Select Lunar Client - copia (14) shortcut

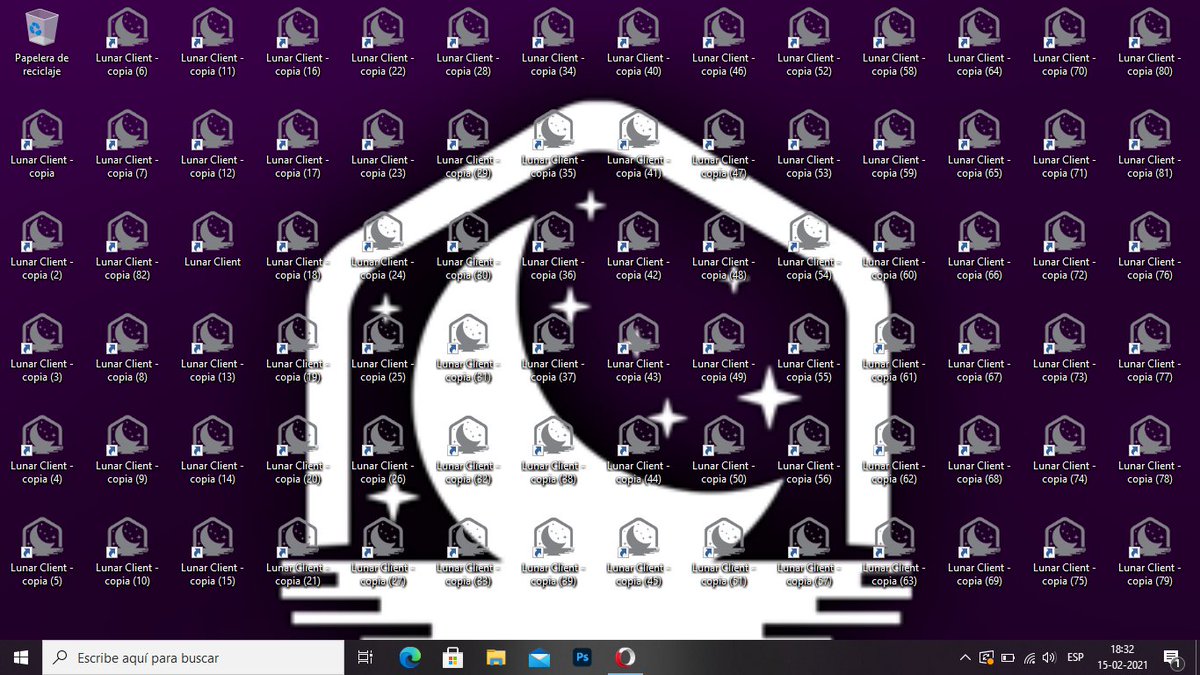[x=212, y=452]
